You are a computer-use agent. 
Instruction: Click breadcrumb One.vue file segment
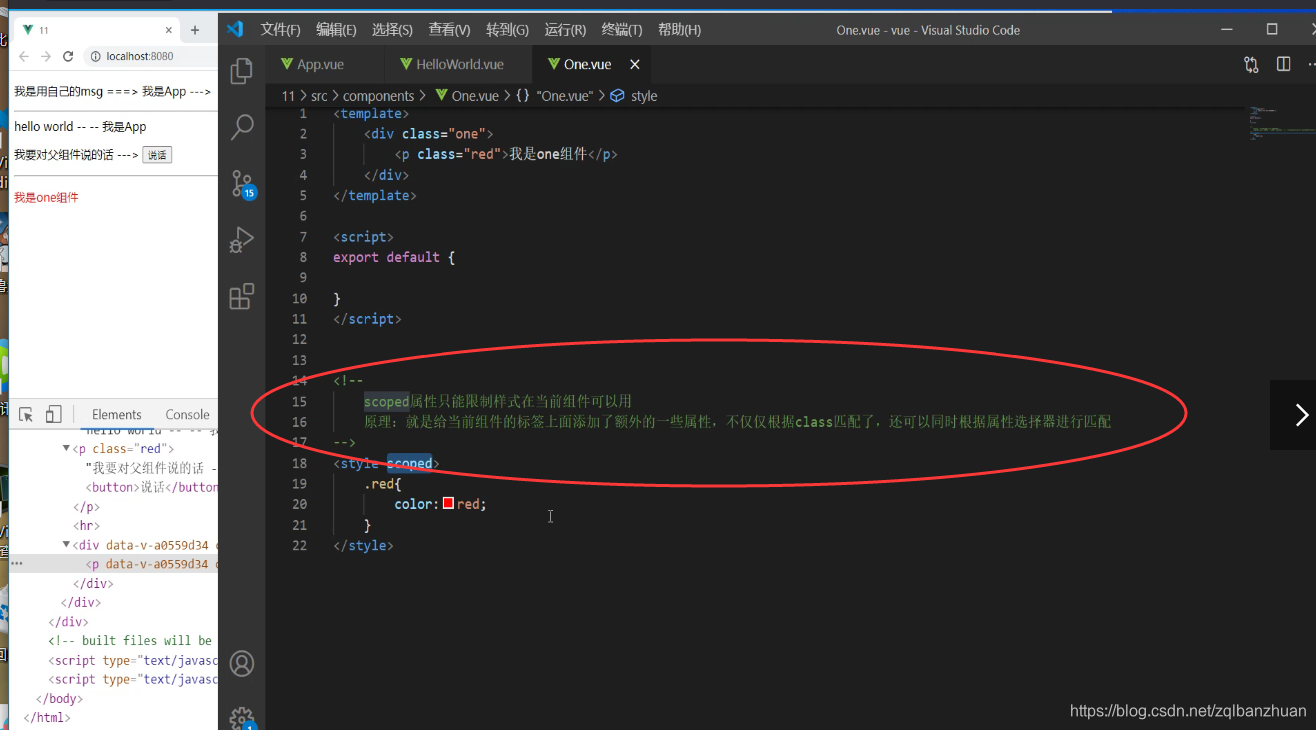pyautogui.click(x=467, y=96)
